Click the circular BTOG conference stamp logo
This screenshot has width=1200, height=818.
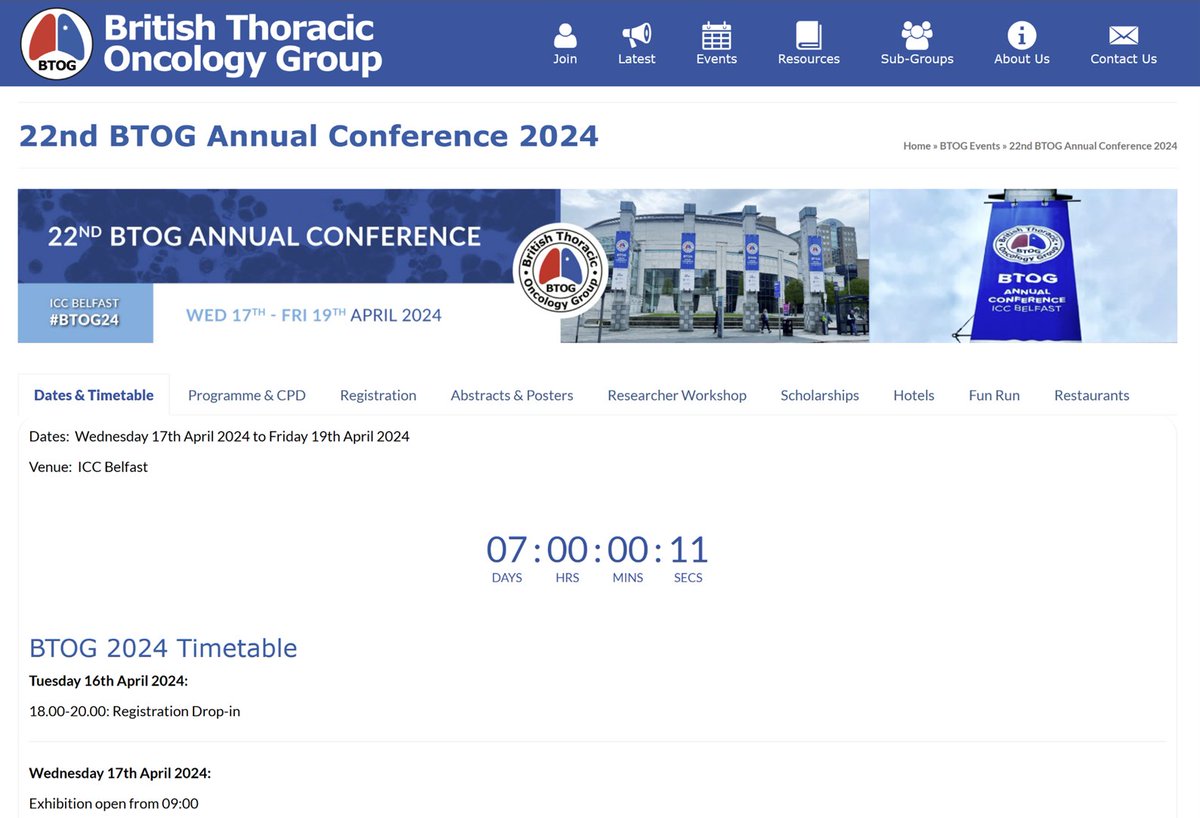click(562, 267)
